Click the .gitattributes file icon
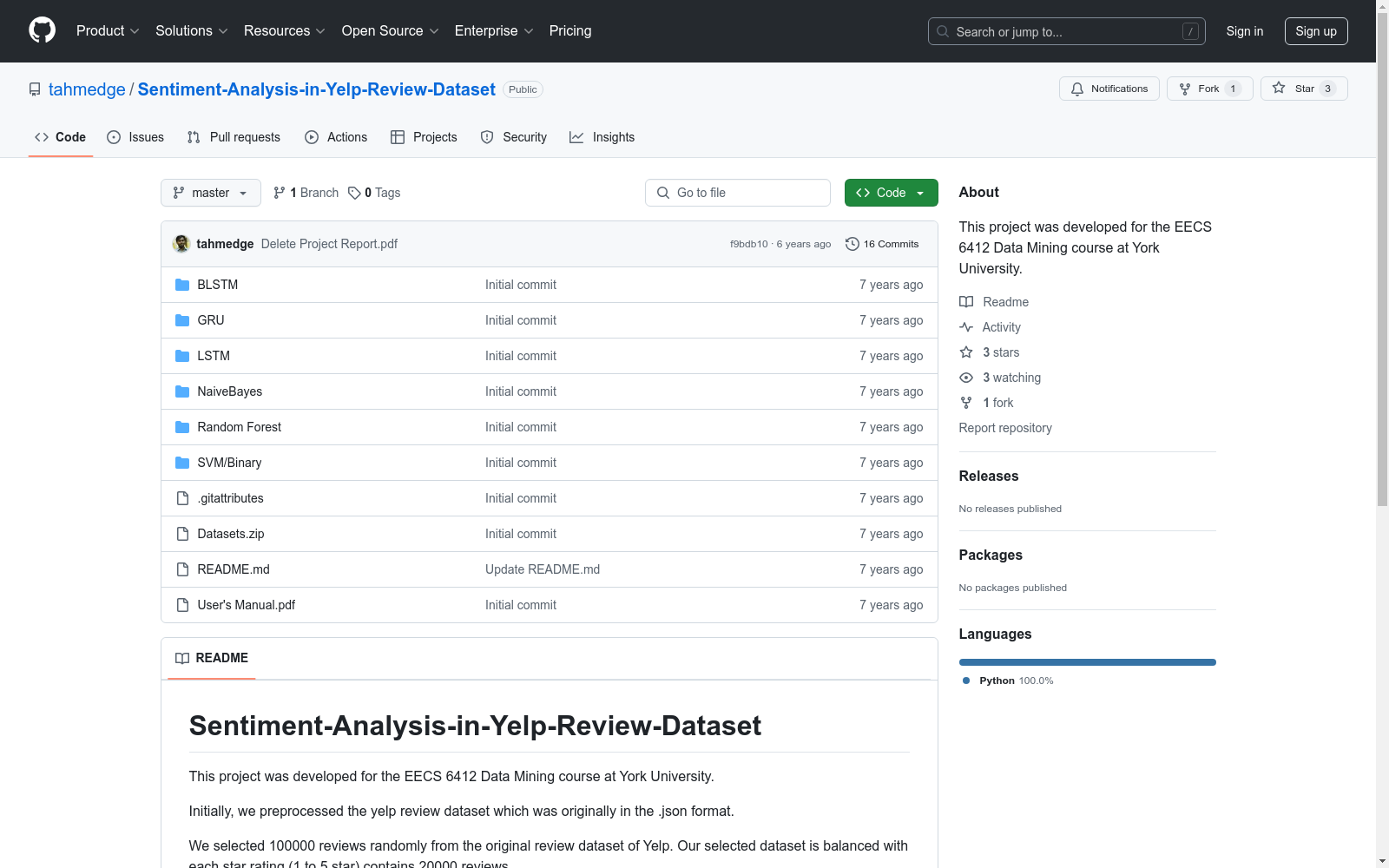 click(x=182, y=498)
